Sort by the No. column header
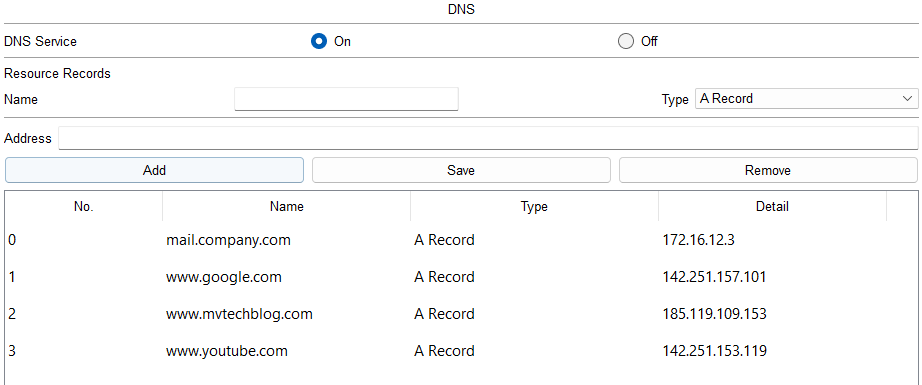This screenshot has width=922, height=385. point(83,206)
